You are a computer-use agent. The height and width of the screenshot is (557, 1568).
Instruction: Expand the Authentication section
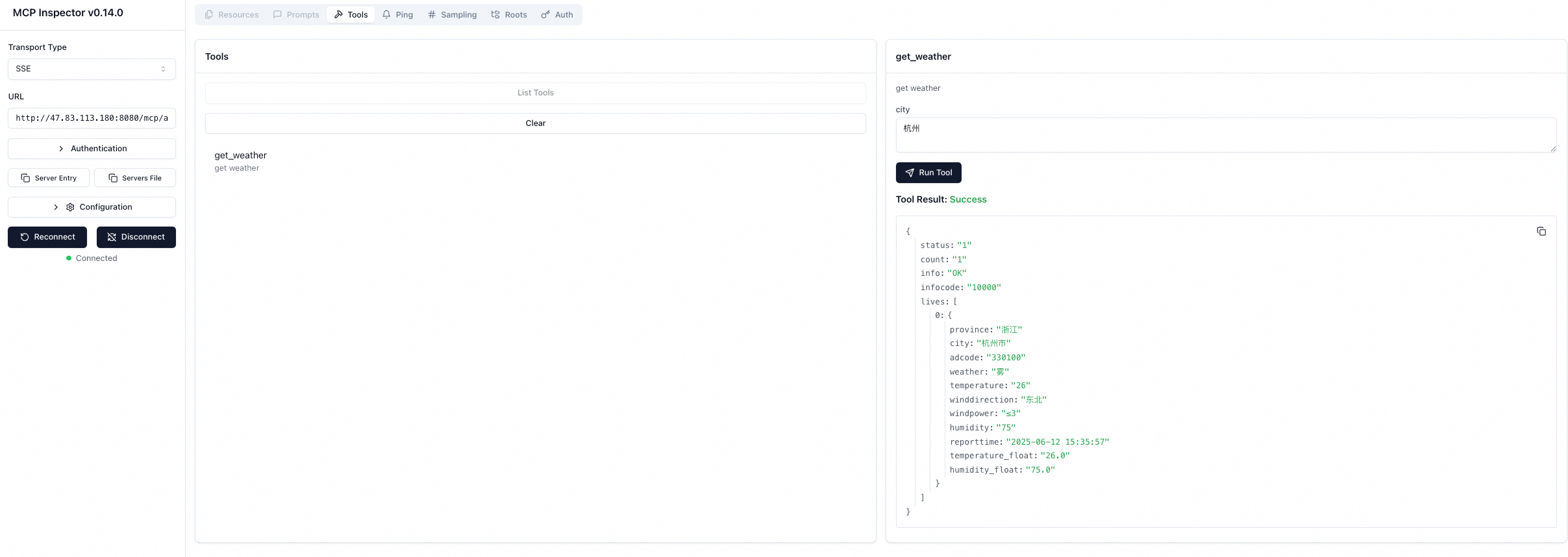click(x=92, y=149)
